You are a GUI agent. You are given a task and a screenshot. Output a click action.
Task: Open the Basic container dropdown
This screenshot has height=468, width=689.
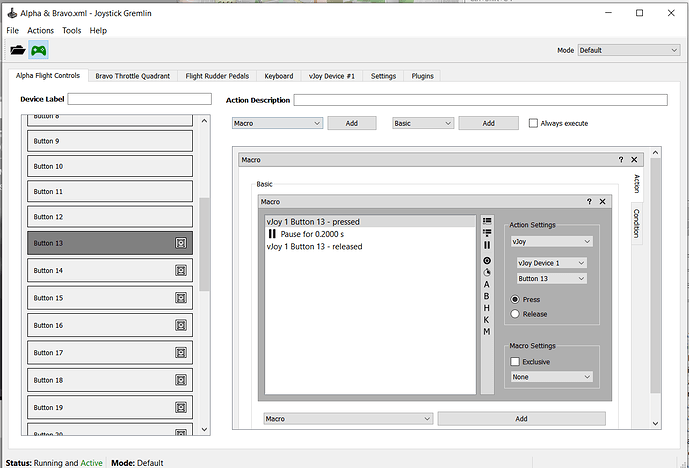tap(423, 123)
